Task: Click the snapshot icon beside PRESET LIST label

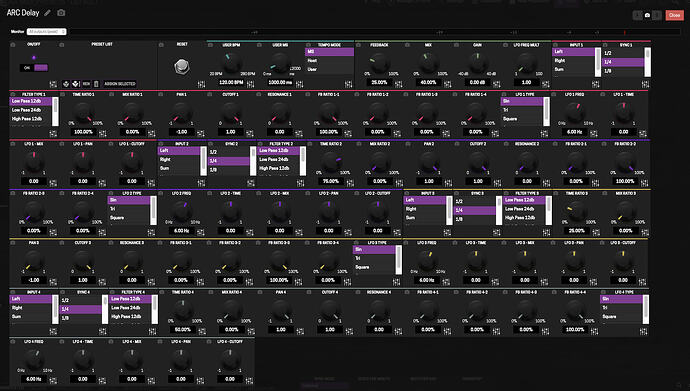Action: [x=62, y=45]
